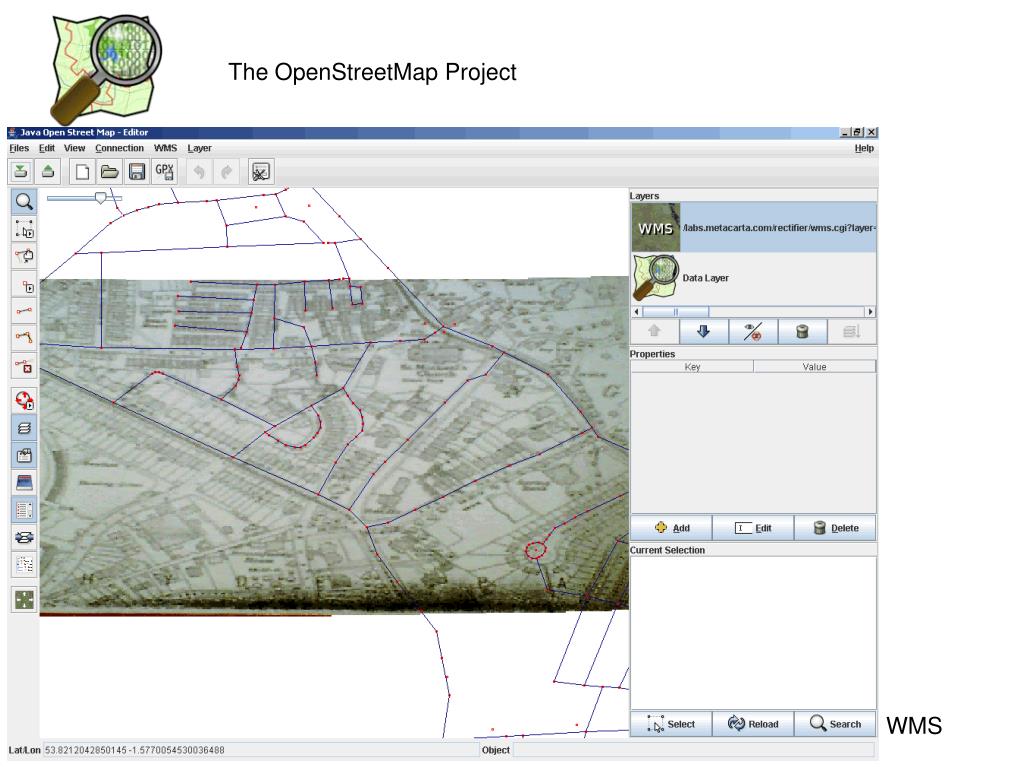Screen dimensions: 1023x767
Task: Click the greyed move layer up arrow
Action: pyautogui.click(x=654, y=332)
